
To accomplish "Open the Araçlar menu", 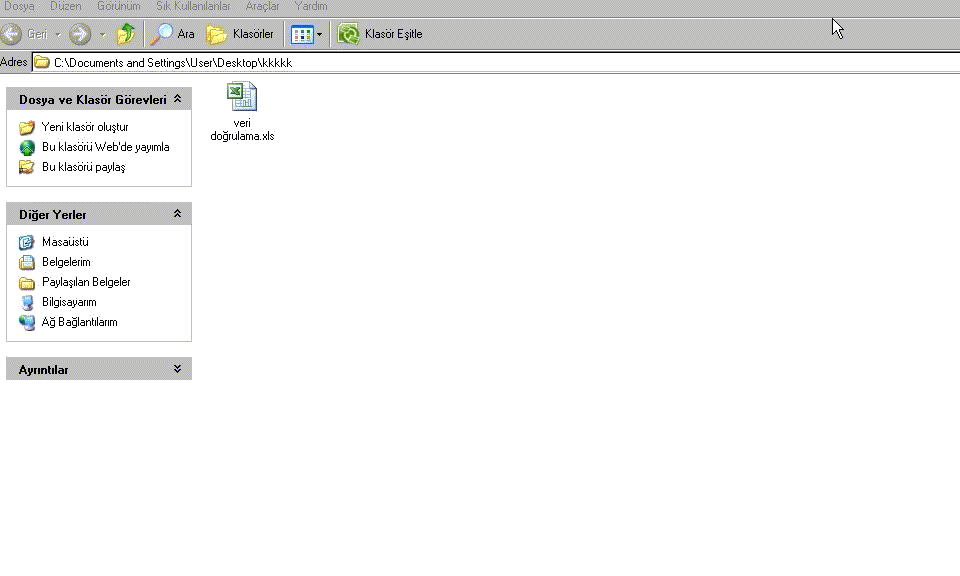I will point(262,6).
